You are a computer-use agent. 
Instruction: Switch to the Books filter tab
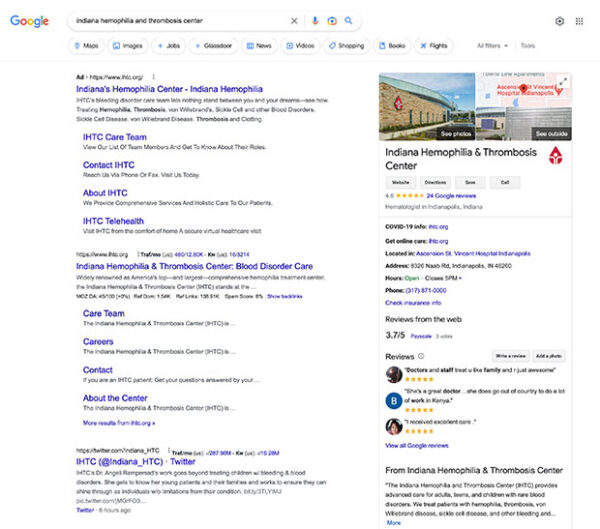(x=392, y=46)
